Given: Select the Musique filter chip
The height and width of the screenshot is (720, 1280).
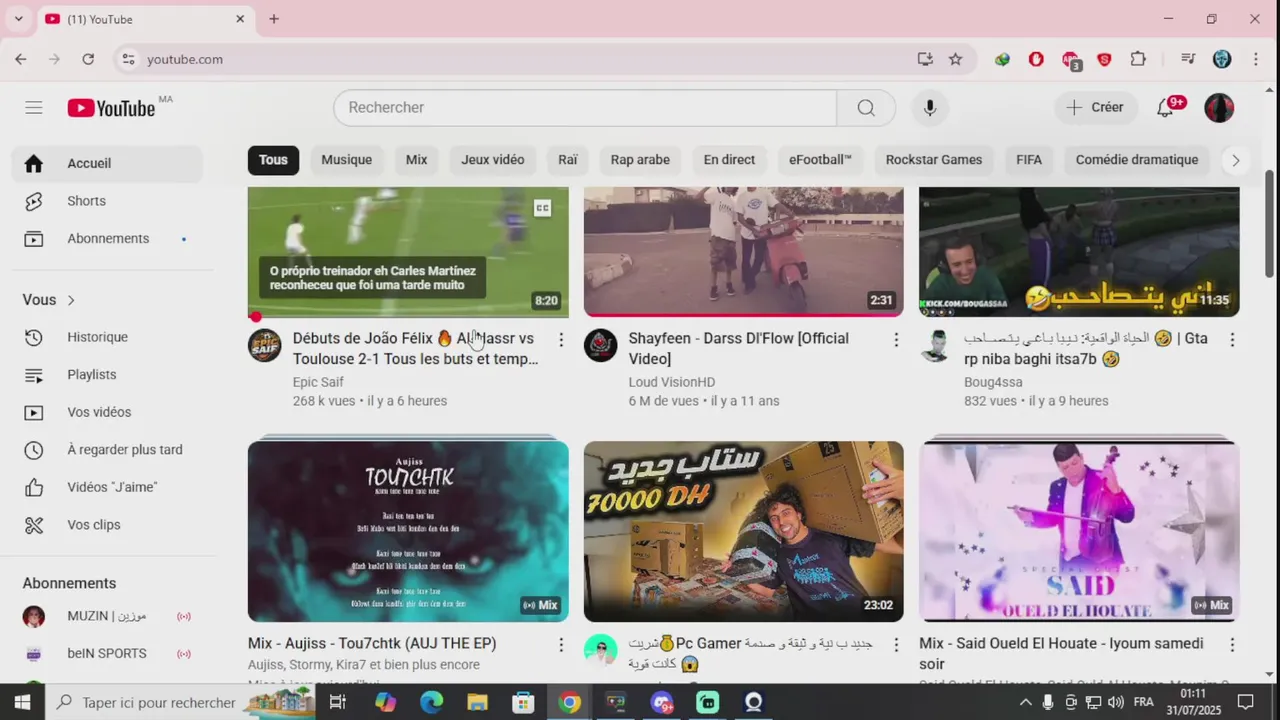Looking at the screenshot, I should pyautogui.click(x=347, y=160).
